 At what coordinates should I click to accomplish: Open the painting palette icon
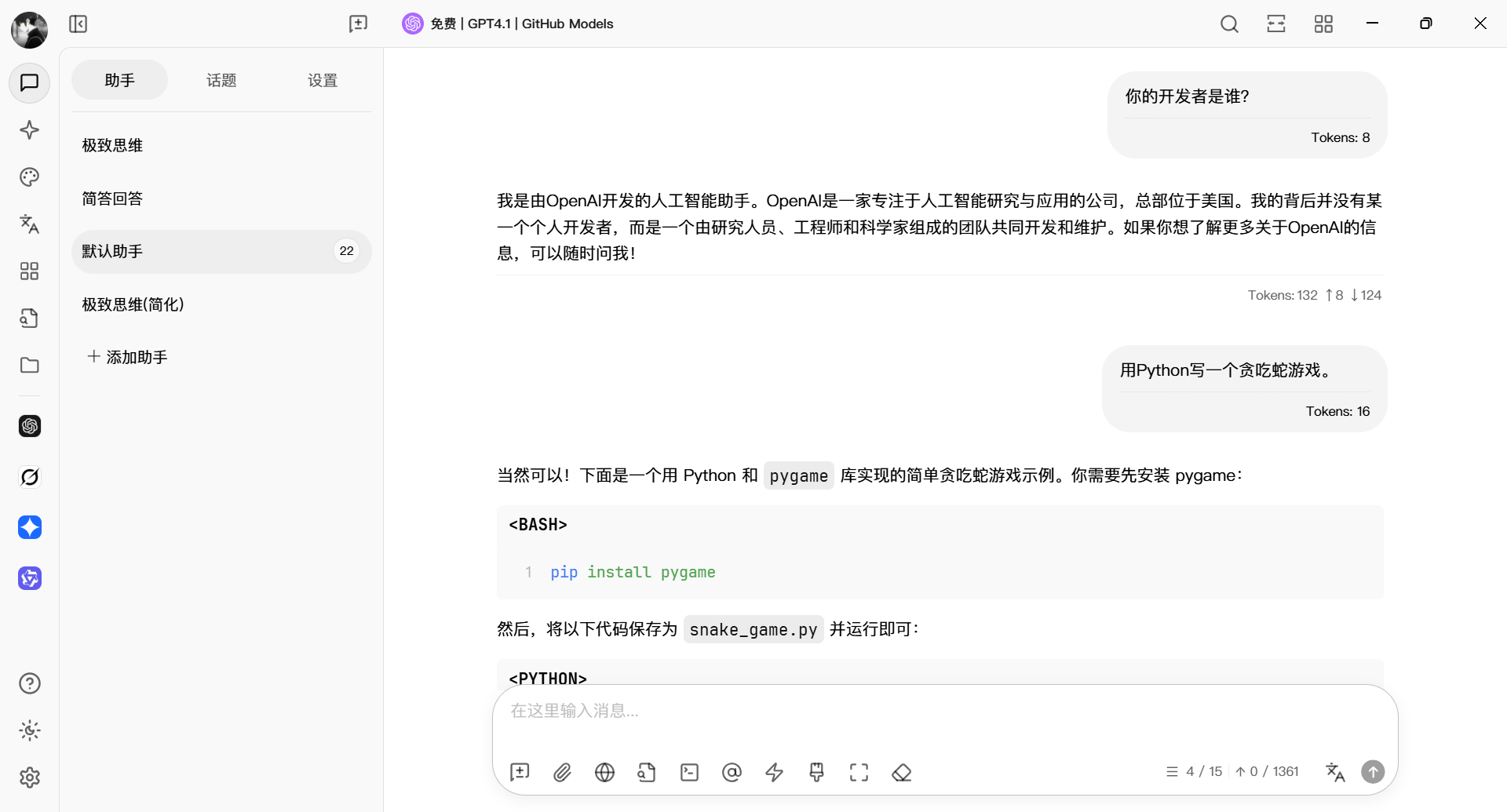point(29,177)
